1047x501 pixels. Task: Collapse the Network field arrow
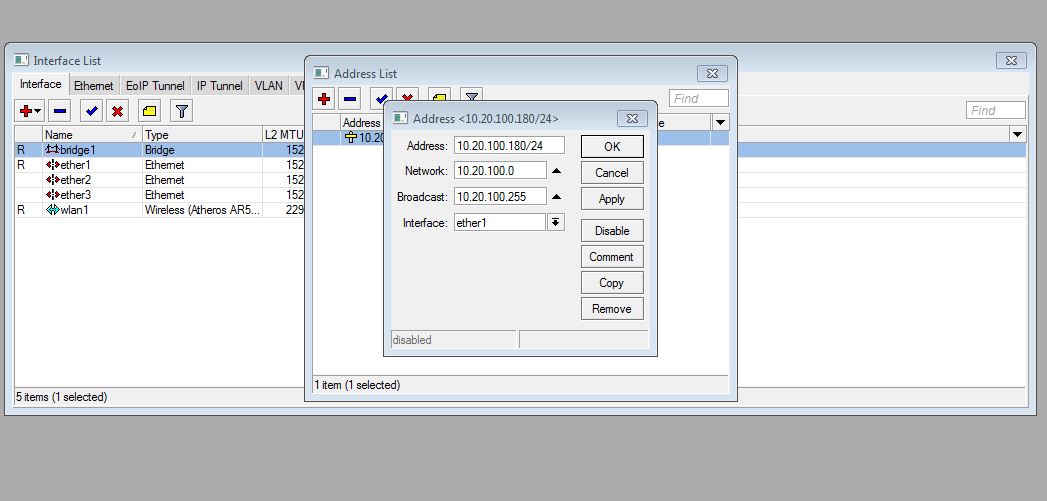point(556,171)
